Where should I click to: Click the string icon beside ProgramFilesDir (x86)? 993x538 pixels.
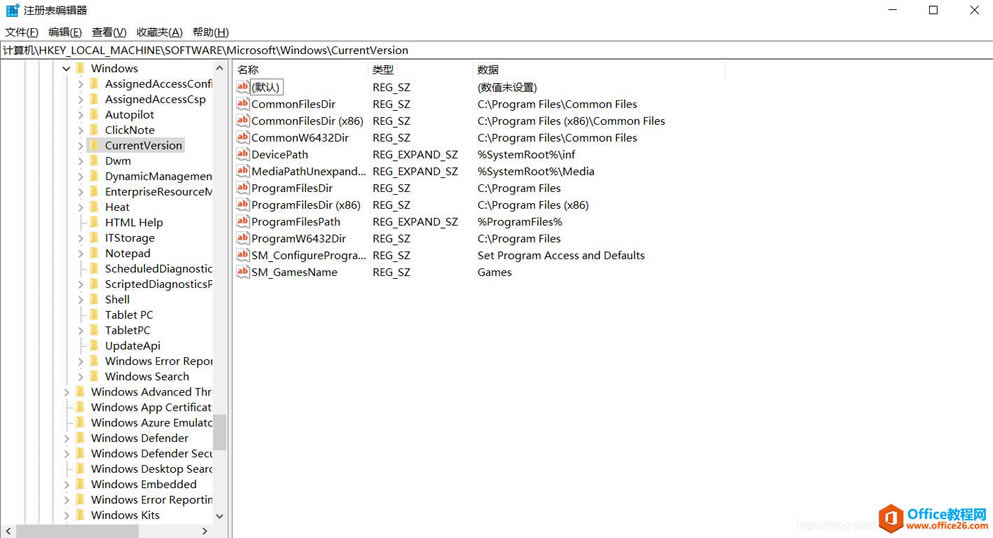click(243, 204)
